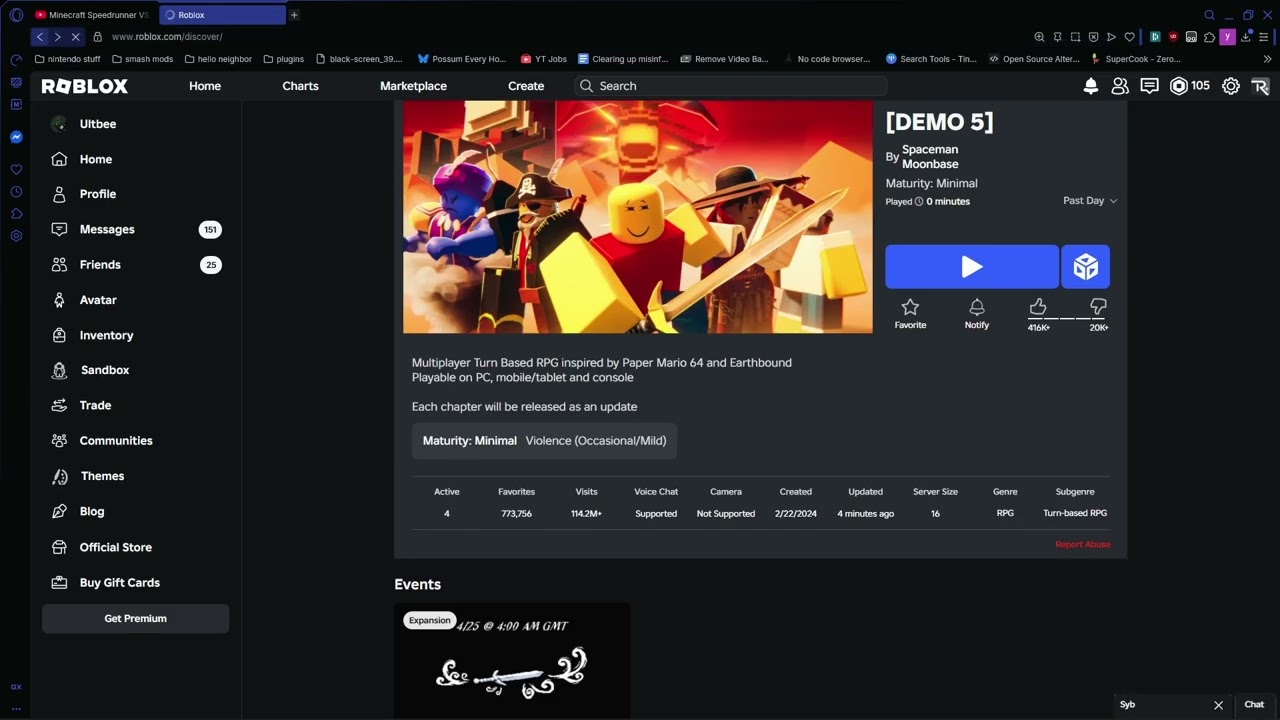
Task: Open the Spaceman Moonbase creator link
Action: coord(930,157)
